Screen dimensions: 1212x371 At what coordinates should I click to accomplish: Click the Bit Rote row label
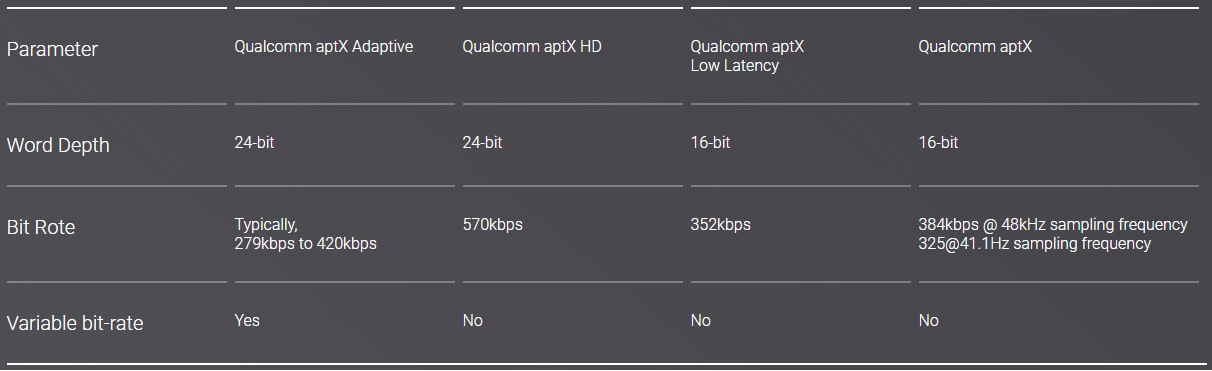pos(41,227)
